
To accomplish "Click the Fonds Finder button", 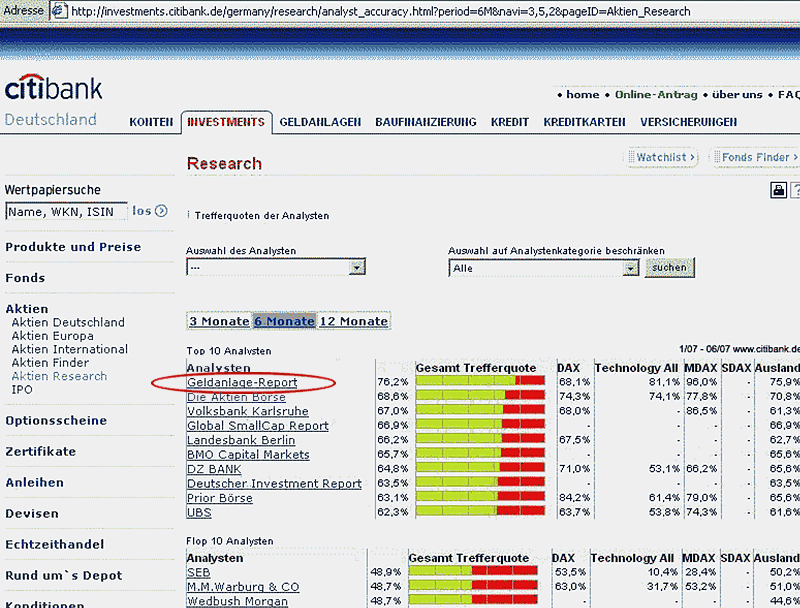I will tap(755, 157).
